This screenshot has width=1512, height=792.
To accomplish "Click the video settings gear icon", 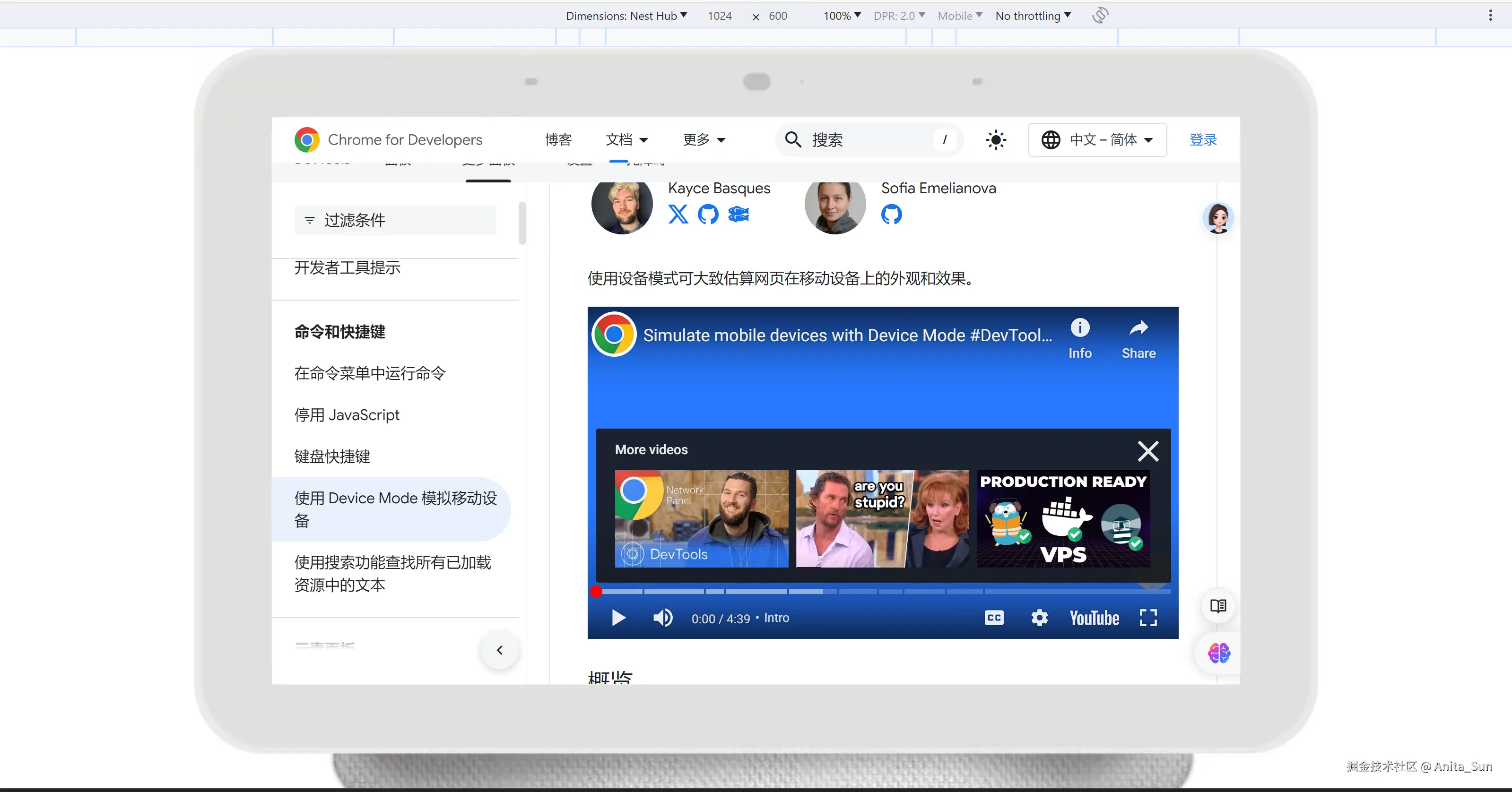I will 1039,618.
